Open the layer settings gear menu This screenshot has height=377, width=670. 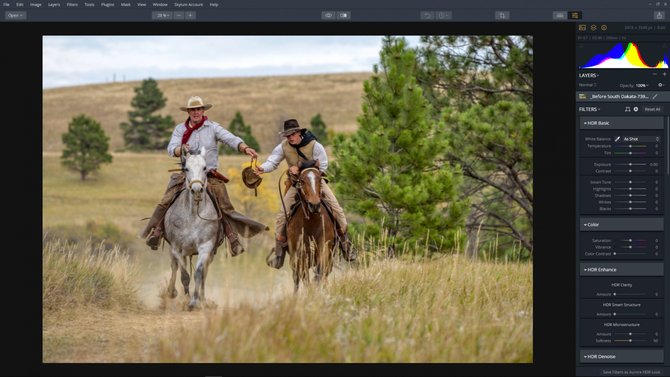pos(661,85)
